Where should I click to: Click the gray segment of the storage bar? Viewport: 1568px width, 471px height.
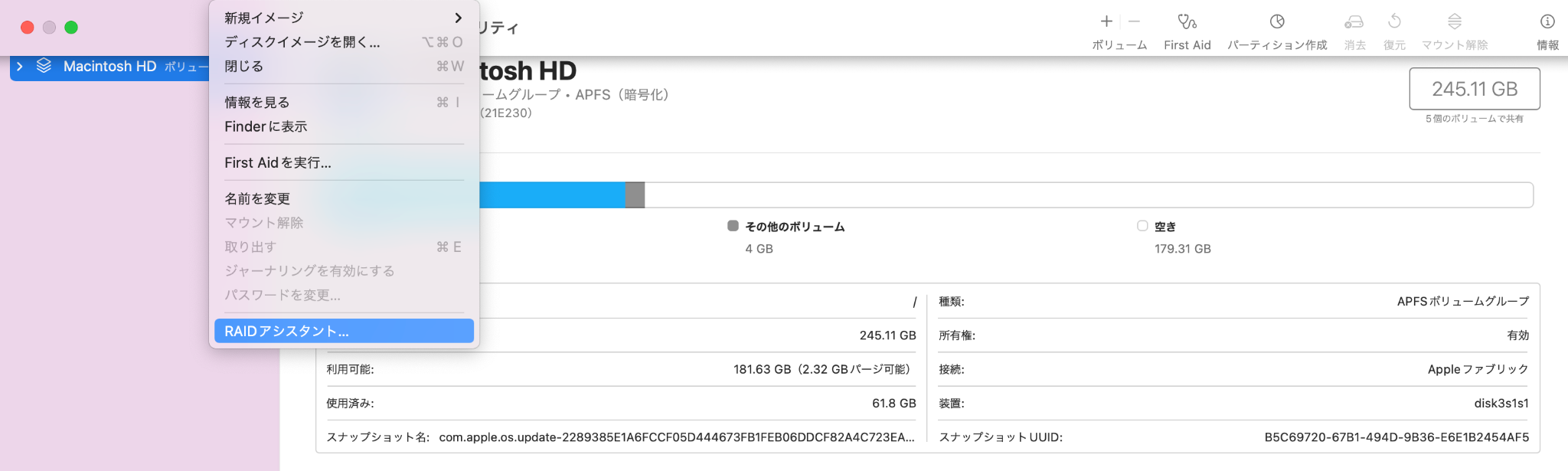[635, 195]
